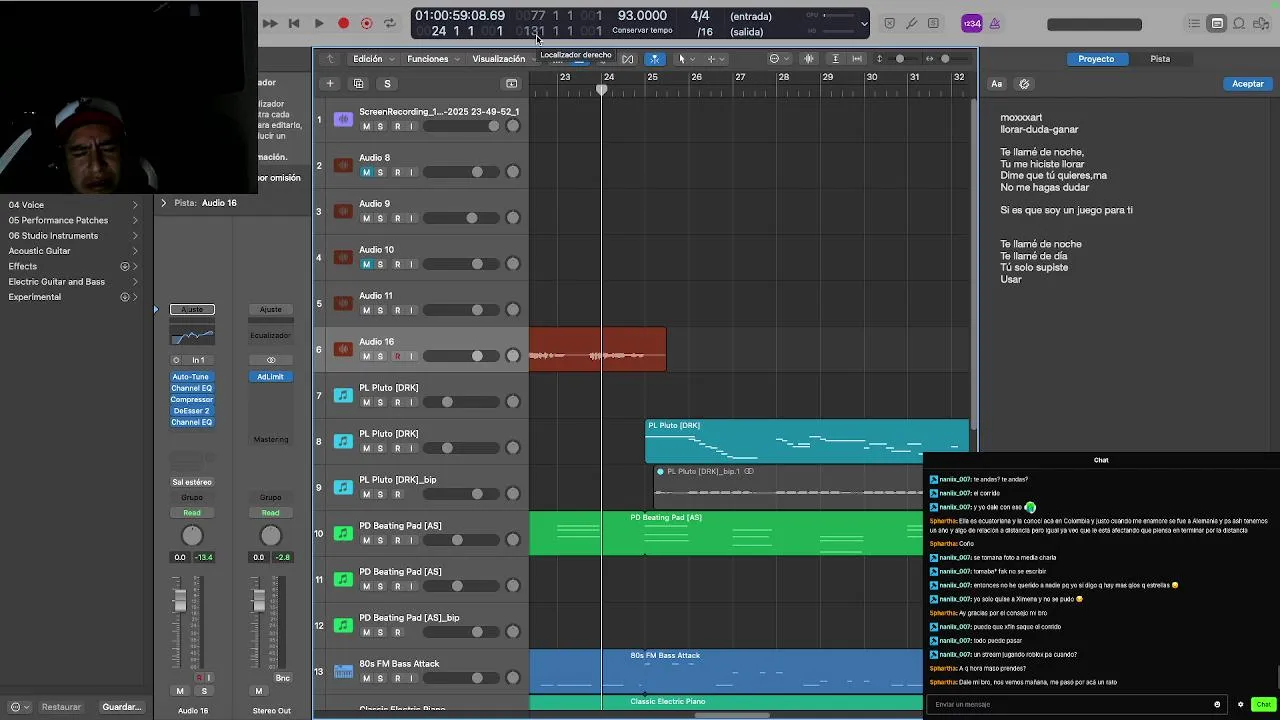
Task: Click the up arrow hierarchy button in Tracks toolbar
Action: 331,59
